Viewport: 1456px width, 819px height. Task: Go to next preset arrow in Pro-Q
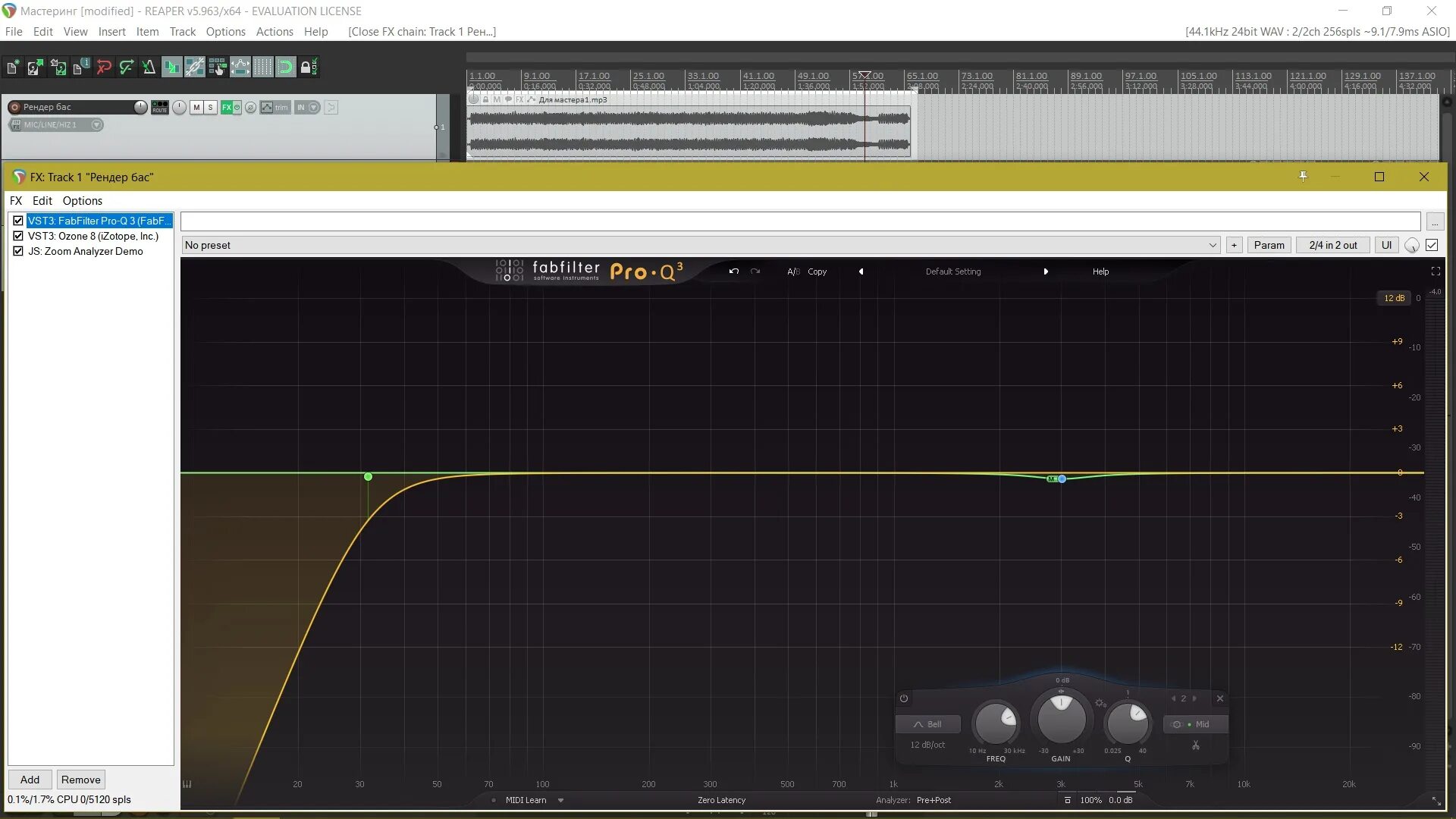1046,271
